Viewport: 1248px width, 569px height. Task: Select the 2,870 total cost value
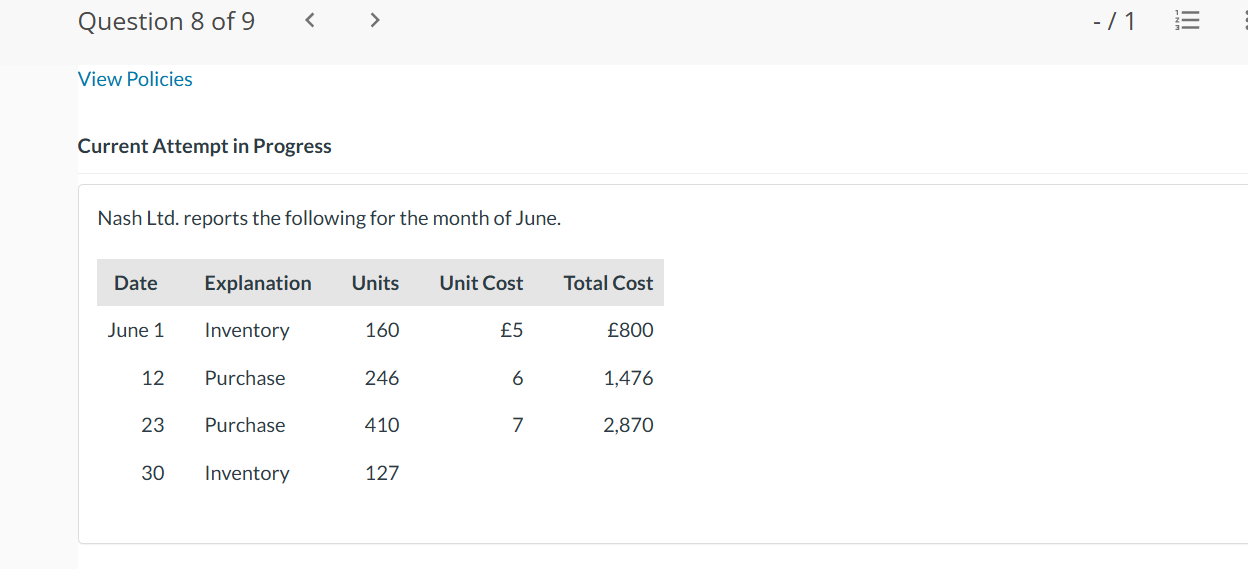coord(628,425)
